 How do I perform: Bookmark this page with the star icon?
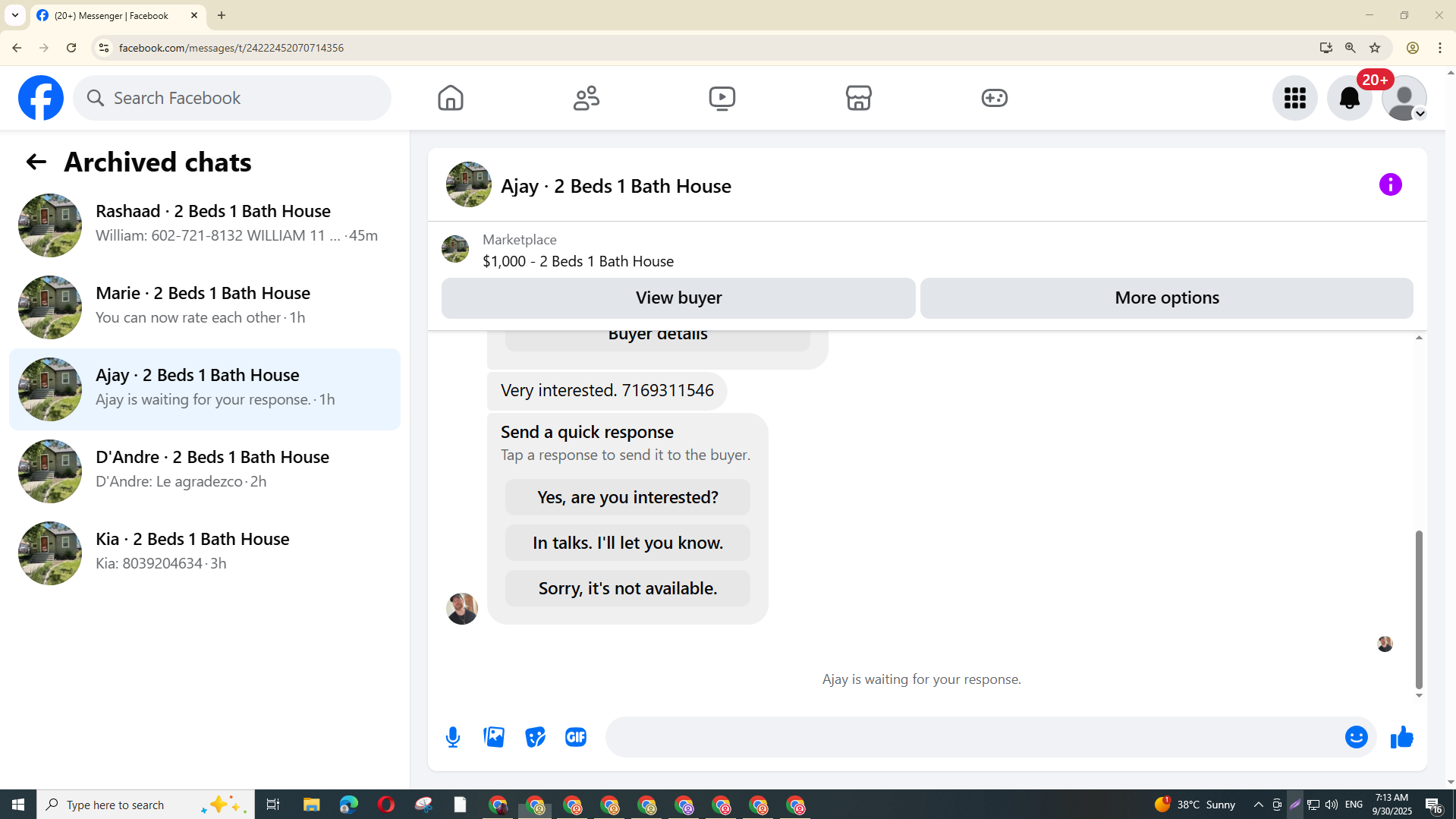1374,48
